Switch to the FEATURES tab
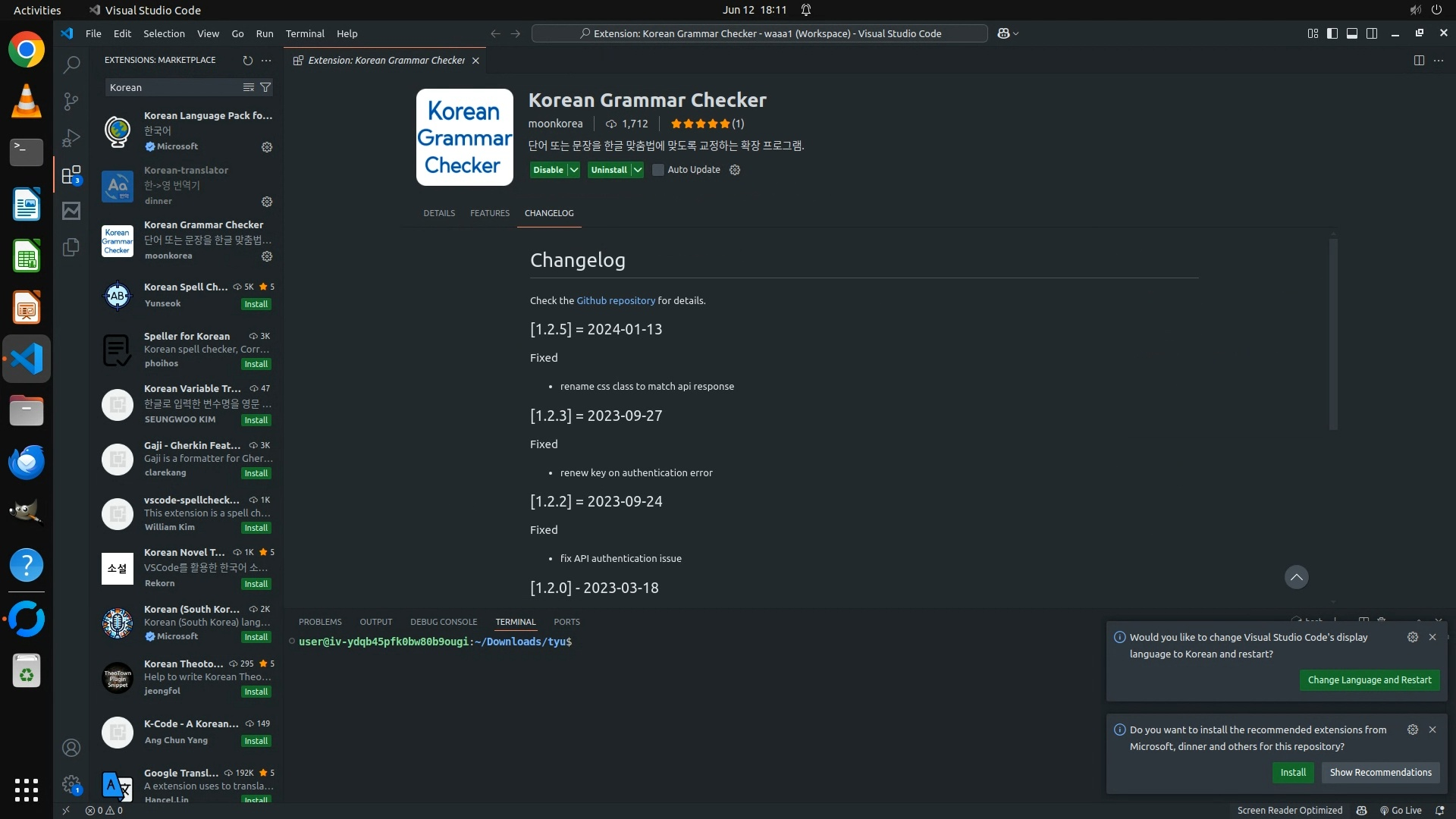1456x819 pixels. (x=489, y=213)
